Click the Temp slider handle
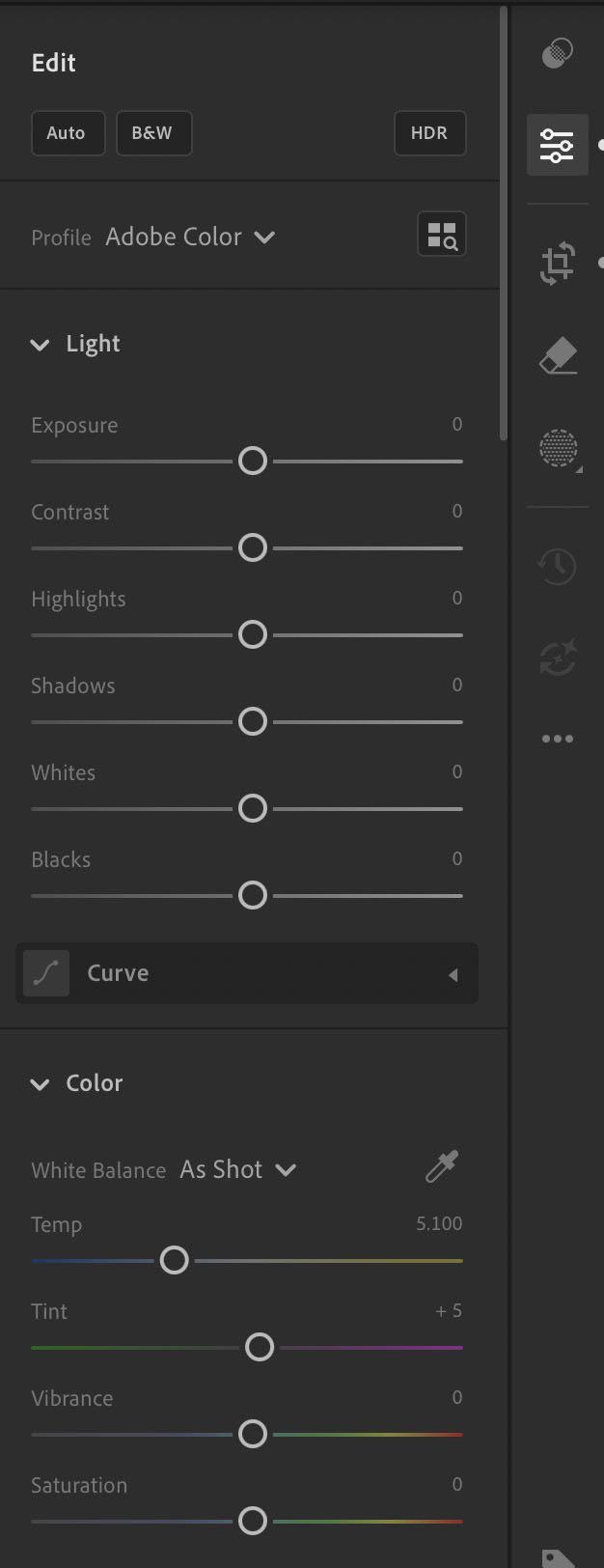Image resolution: width=604 pixels, height=1568 pixels. pos(175,1261)
